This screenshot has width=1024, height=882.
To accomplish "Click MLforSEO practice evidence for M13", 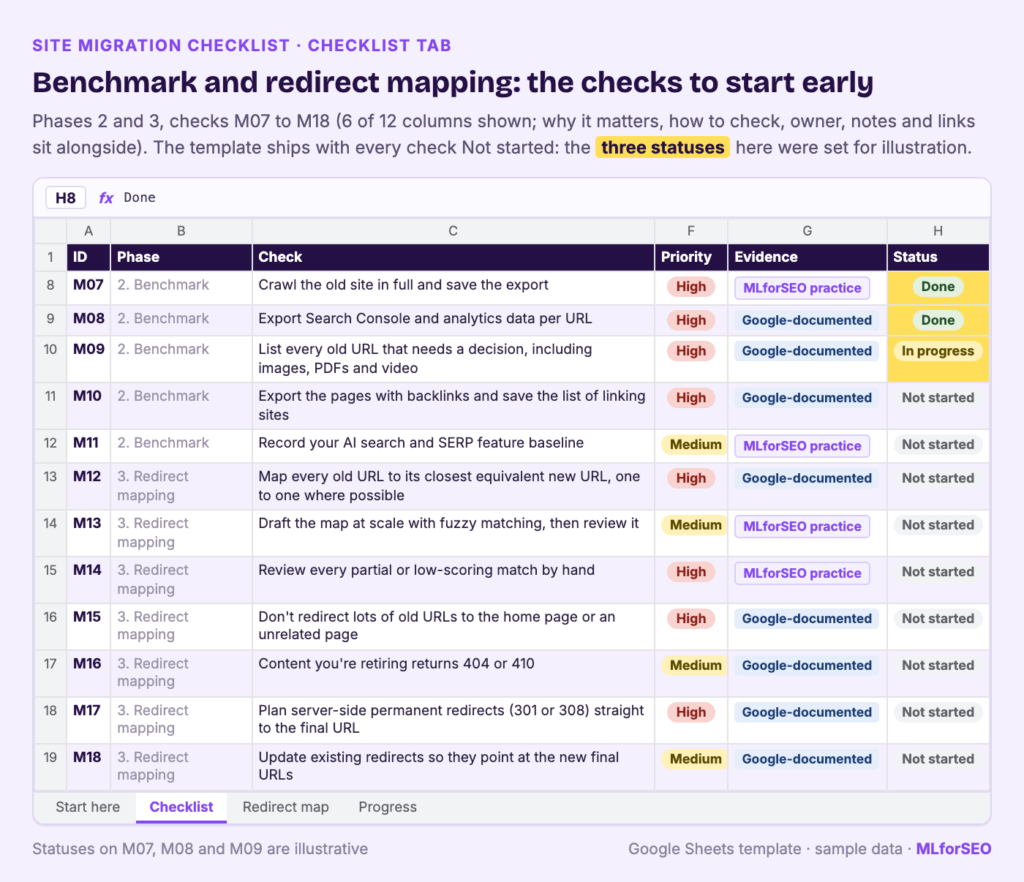I will point(802,526).
